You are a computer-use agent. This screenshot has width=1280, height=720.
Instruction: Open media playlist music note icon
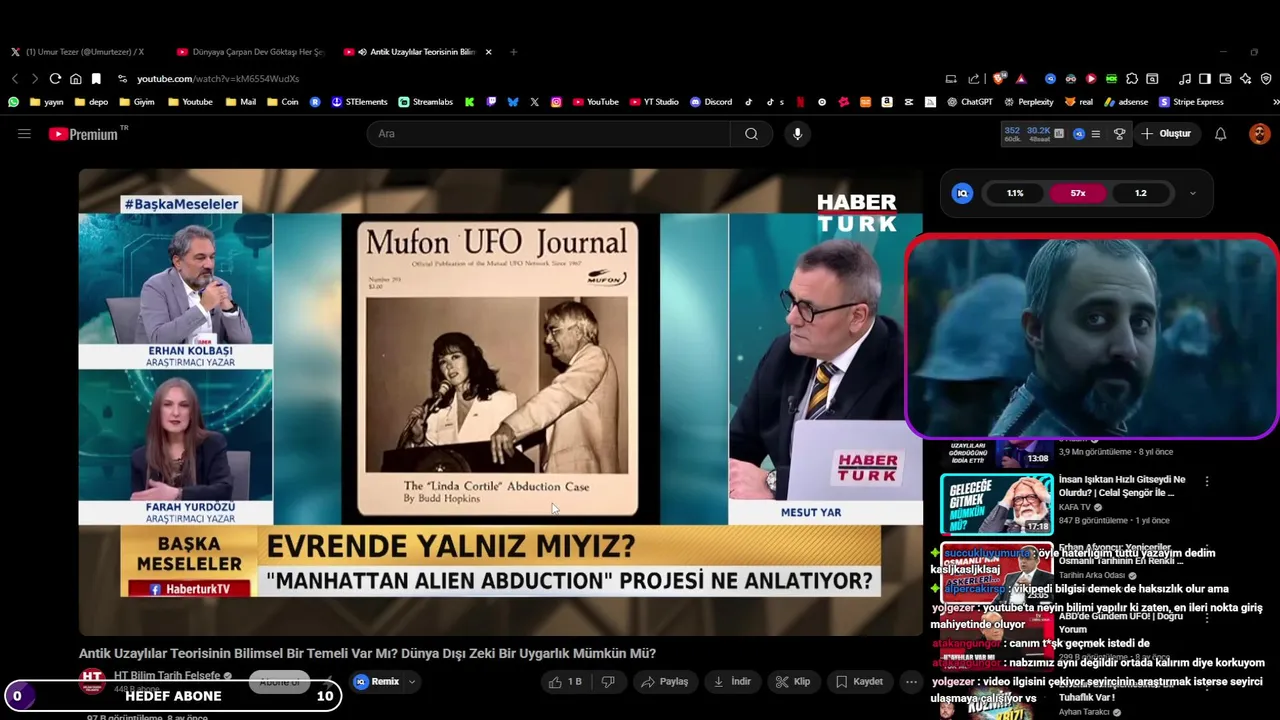1185,78
